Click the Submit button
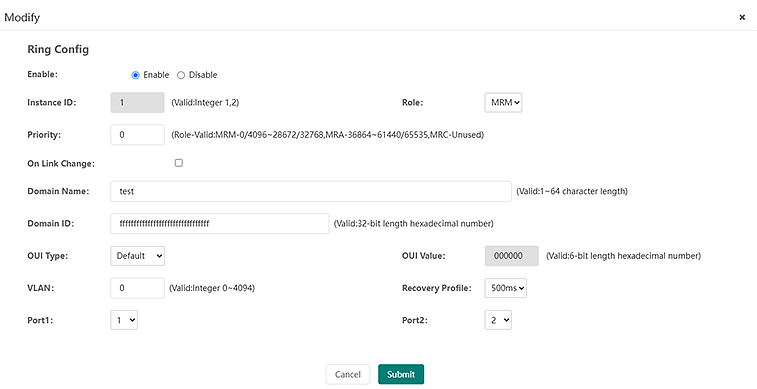This screenshot has width=757, height=389. click(401, 375)
